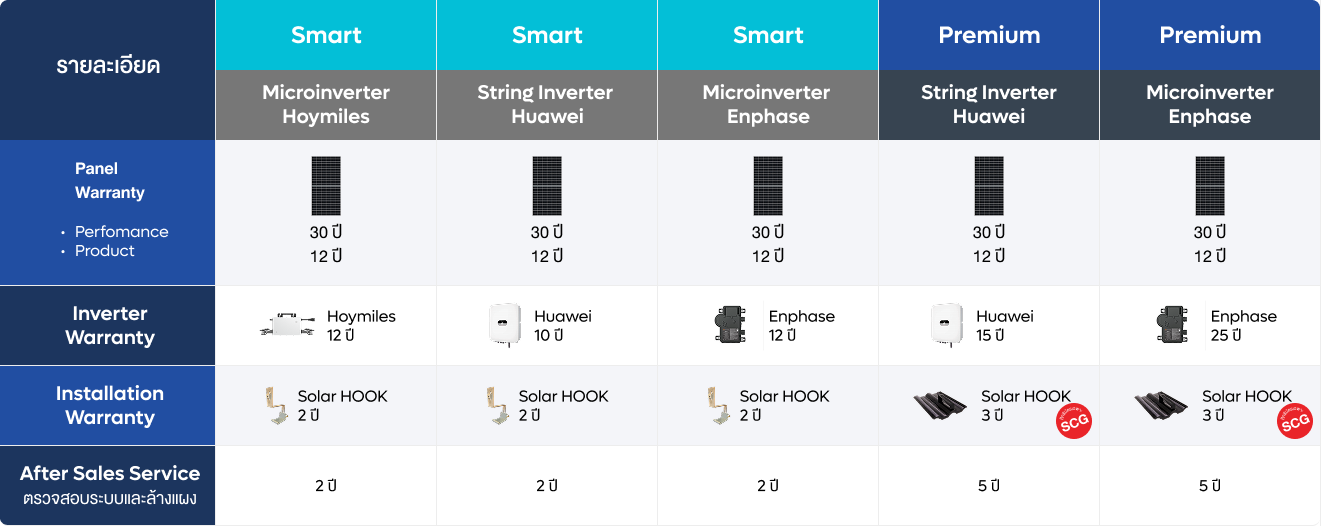Screen dimensions: 1321x526
Task: Click the solar panel image under Smart Hoymiles
Action: [325, 186]
